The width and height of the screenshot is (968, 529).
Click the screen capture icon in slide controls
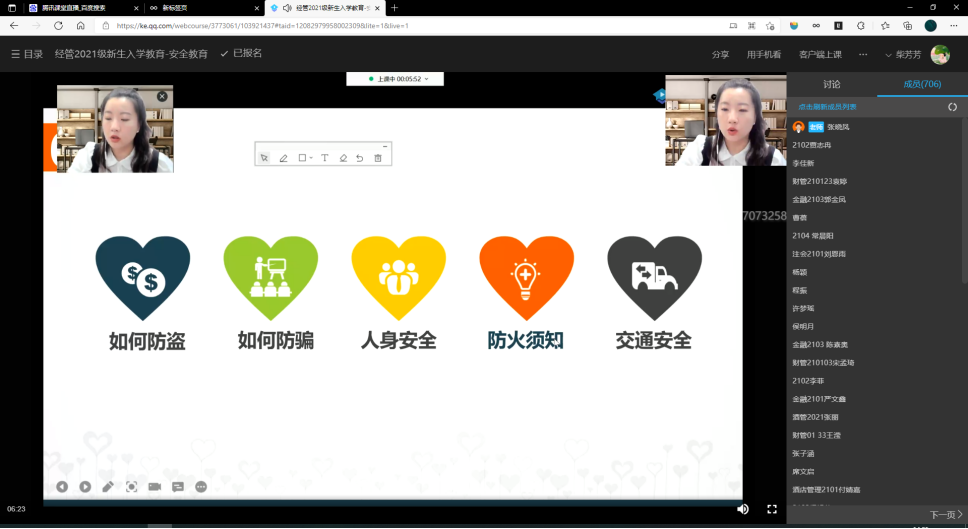point(131,487)
